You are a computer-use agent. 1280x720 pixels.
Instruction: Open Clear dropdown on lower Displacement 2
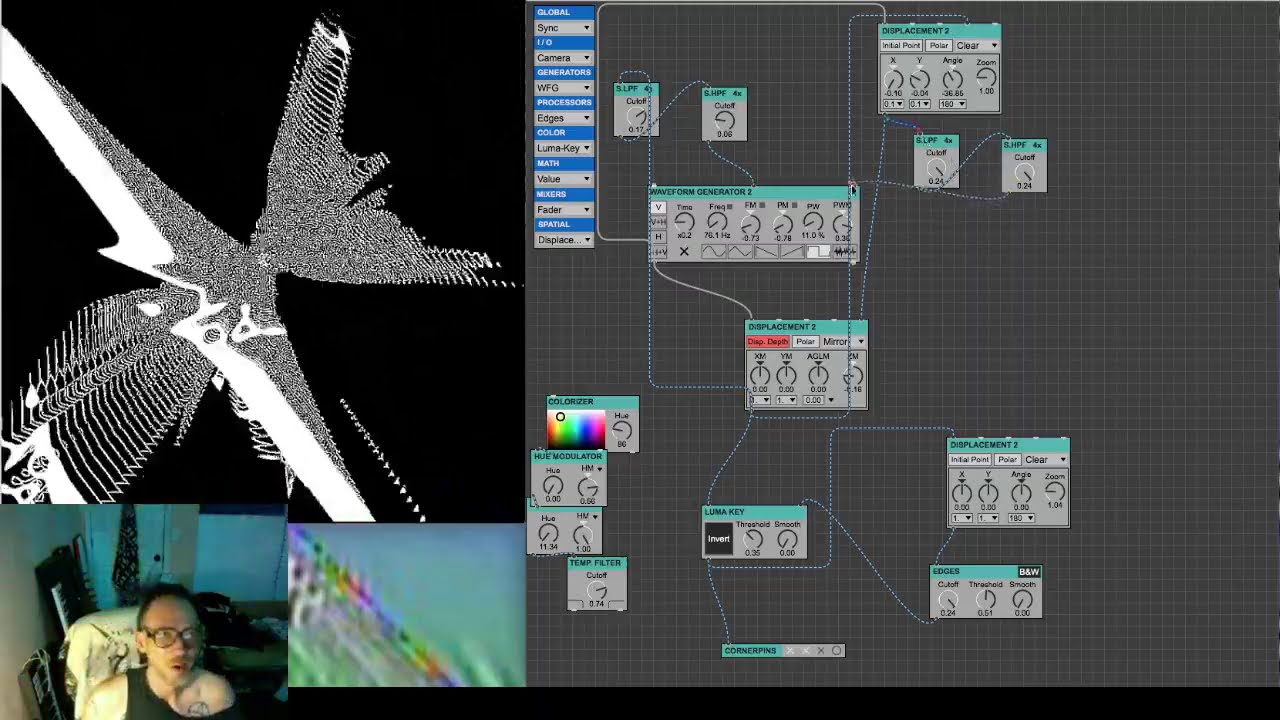pyautogui.click(x=1045, y=460)
